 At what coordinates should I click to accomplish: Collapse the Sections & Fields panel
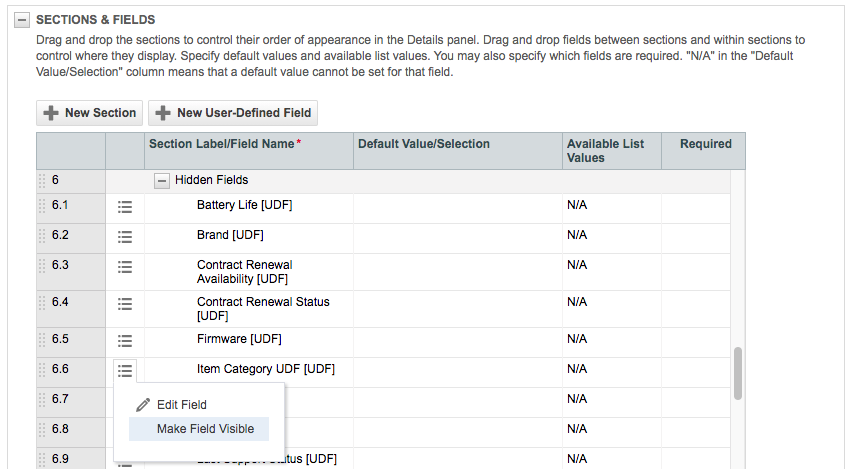[x=22, y=20]
